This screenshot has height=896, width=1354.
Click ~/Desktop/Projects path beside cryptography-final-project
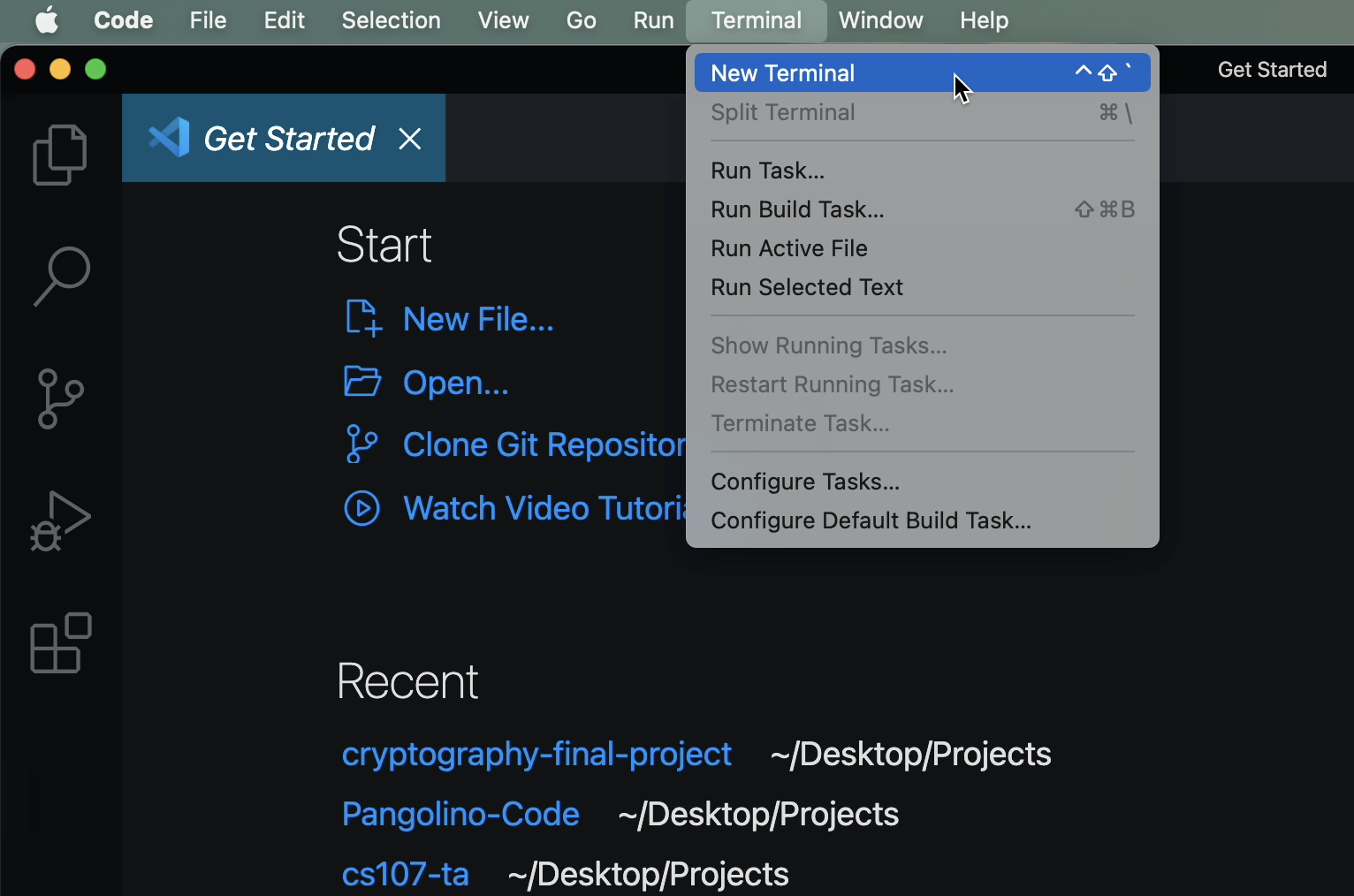tap(910, 754)
